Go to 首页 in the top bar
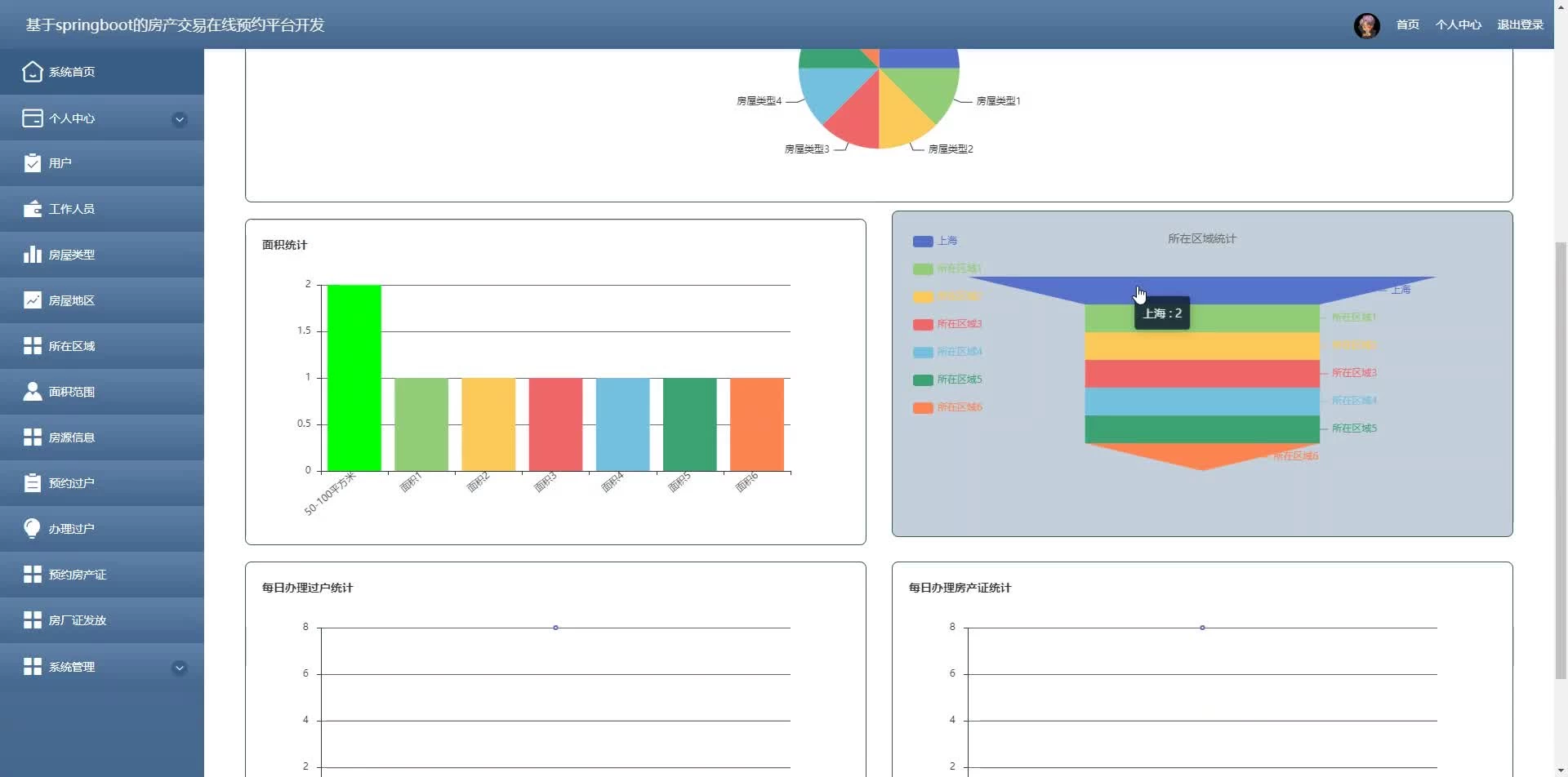The width and height of the screenshot is (1568, 777). click(1407, 24)
